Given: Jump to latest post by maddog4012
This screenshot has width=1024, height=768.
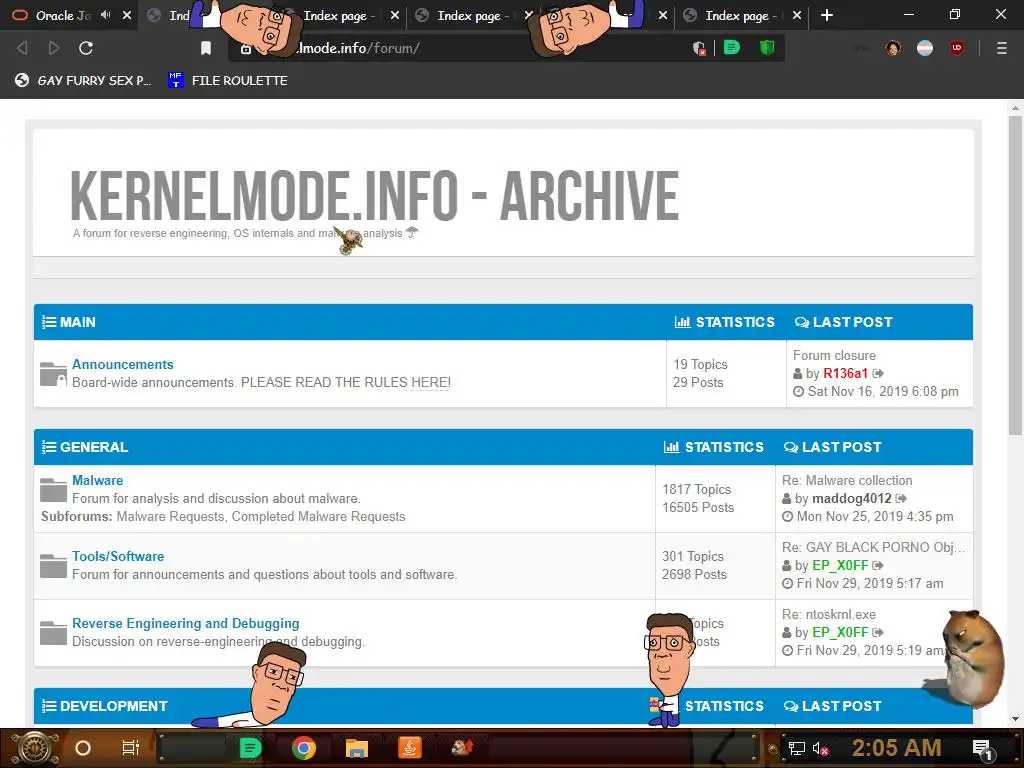Looking at the screenshot, I should pos(901,498).
